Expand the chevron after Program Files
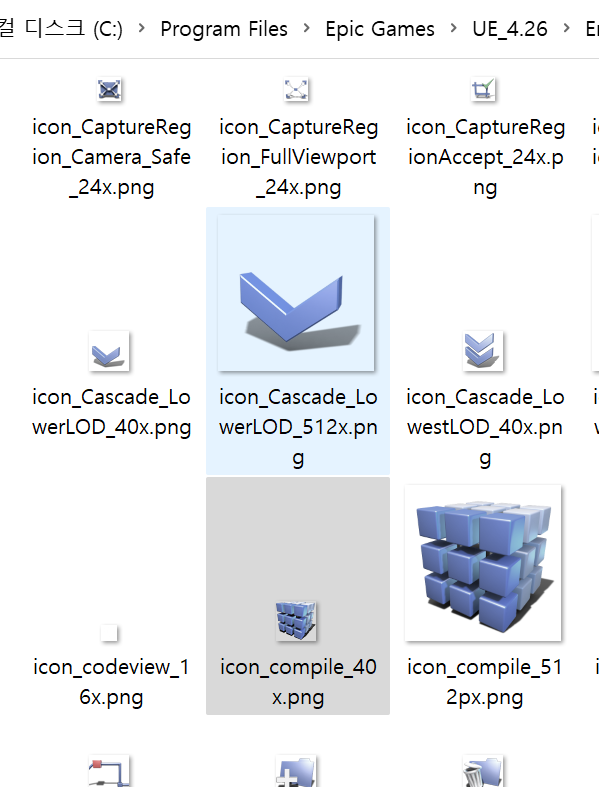 [307, 29]
